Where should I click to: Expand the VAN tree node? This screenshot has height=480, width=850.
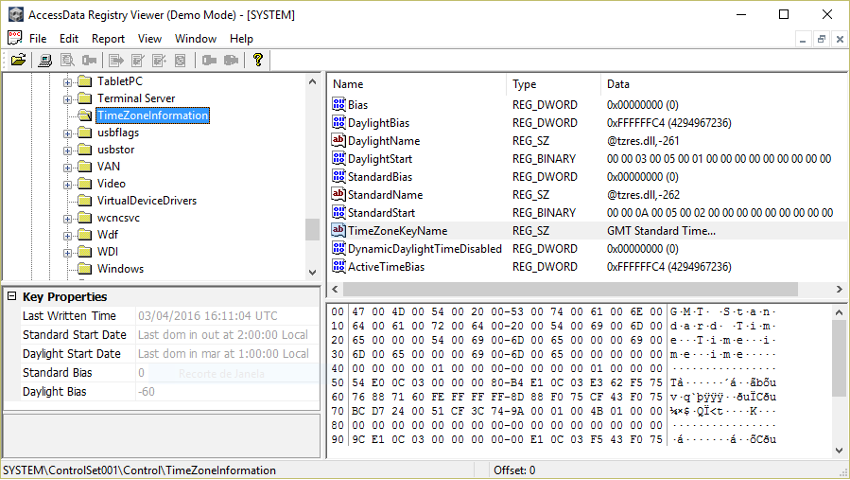[x=67, y=168]
